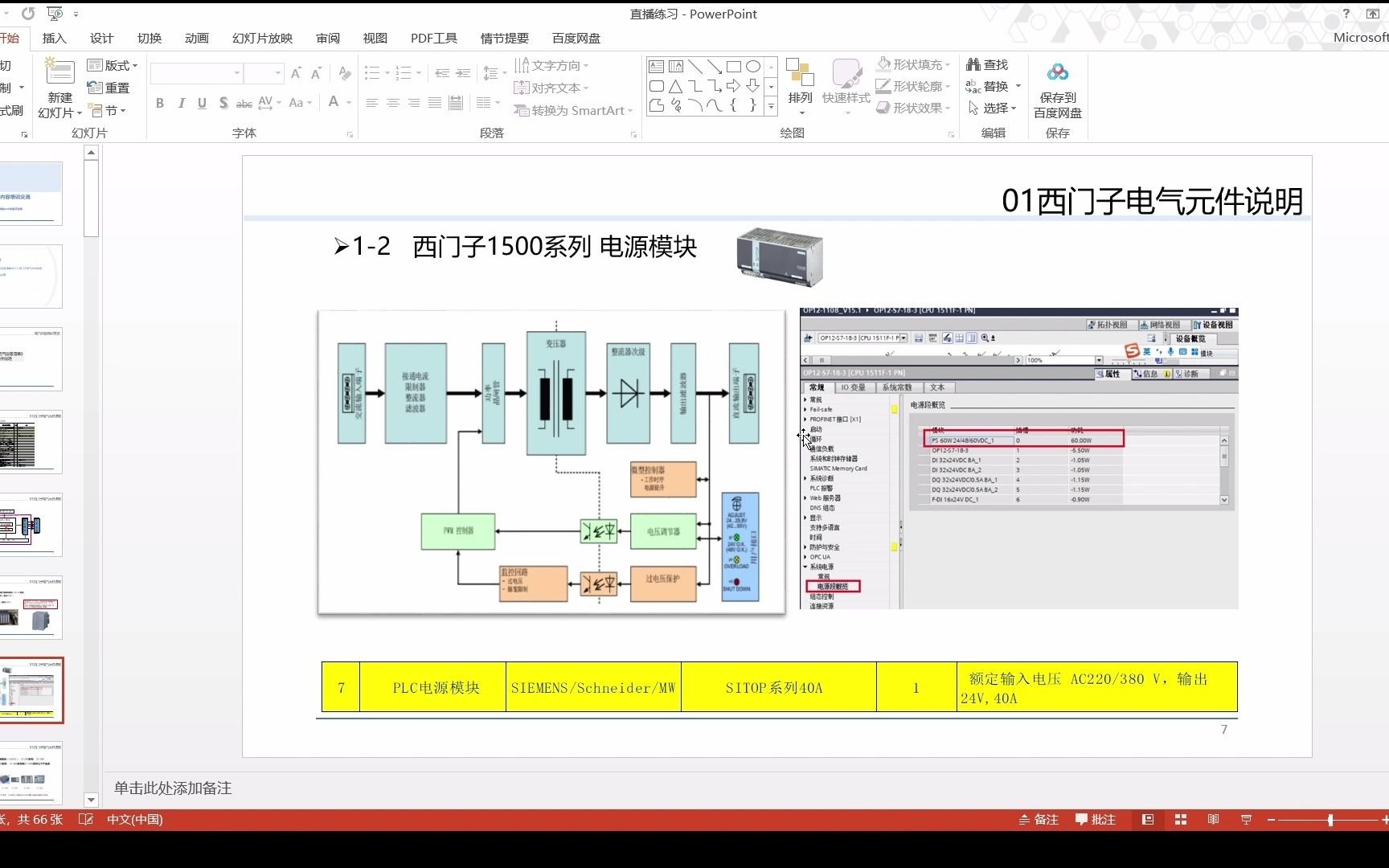The width and height of the screenshot is (1389, 868).
Task: Open the font size dropdown
Action: tap(279, 73)
